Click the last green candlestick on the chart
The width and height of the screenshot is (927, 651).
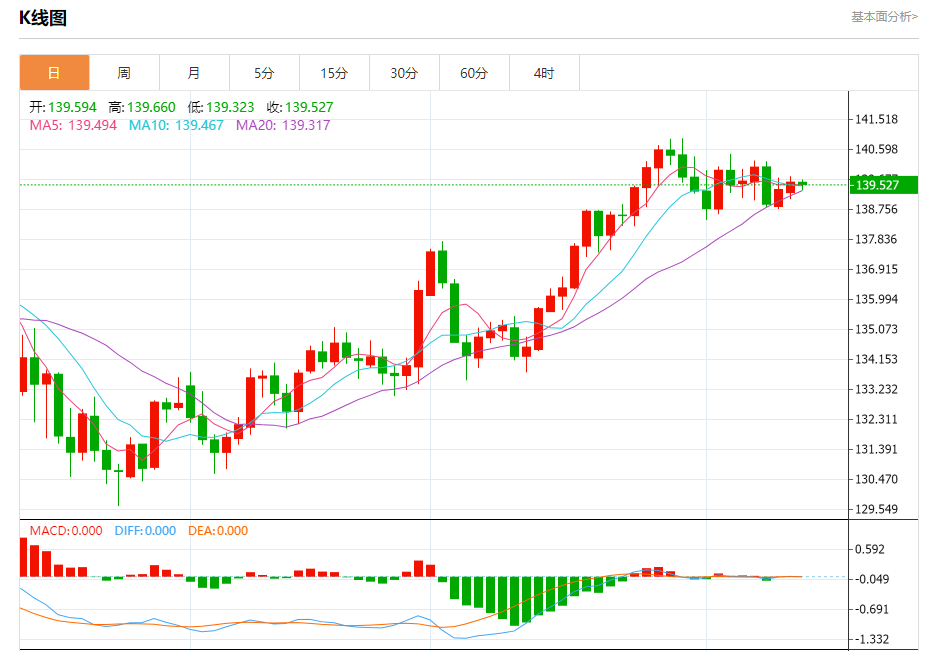tap(802, 184)
